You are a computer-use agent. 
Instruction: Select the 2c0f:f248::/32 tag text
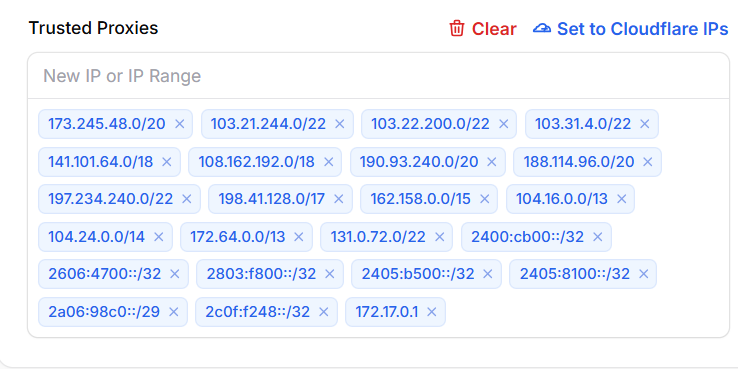pos(257,312)
